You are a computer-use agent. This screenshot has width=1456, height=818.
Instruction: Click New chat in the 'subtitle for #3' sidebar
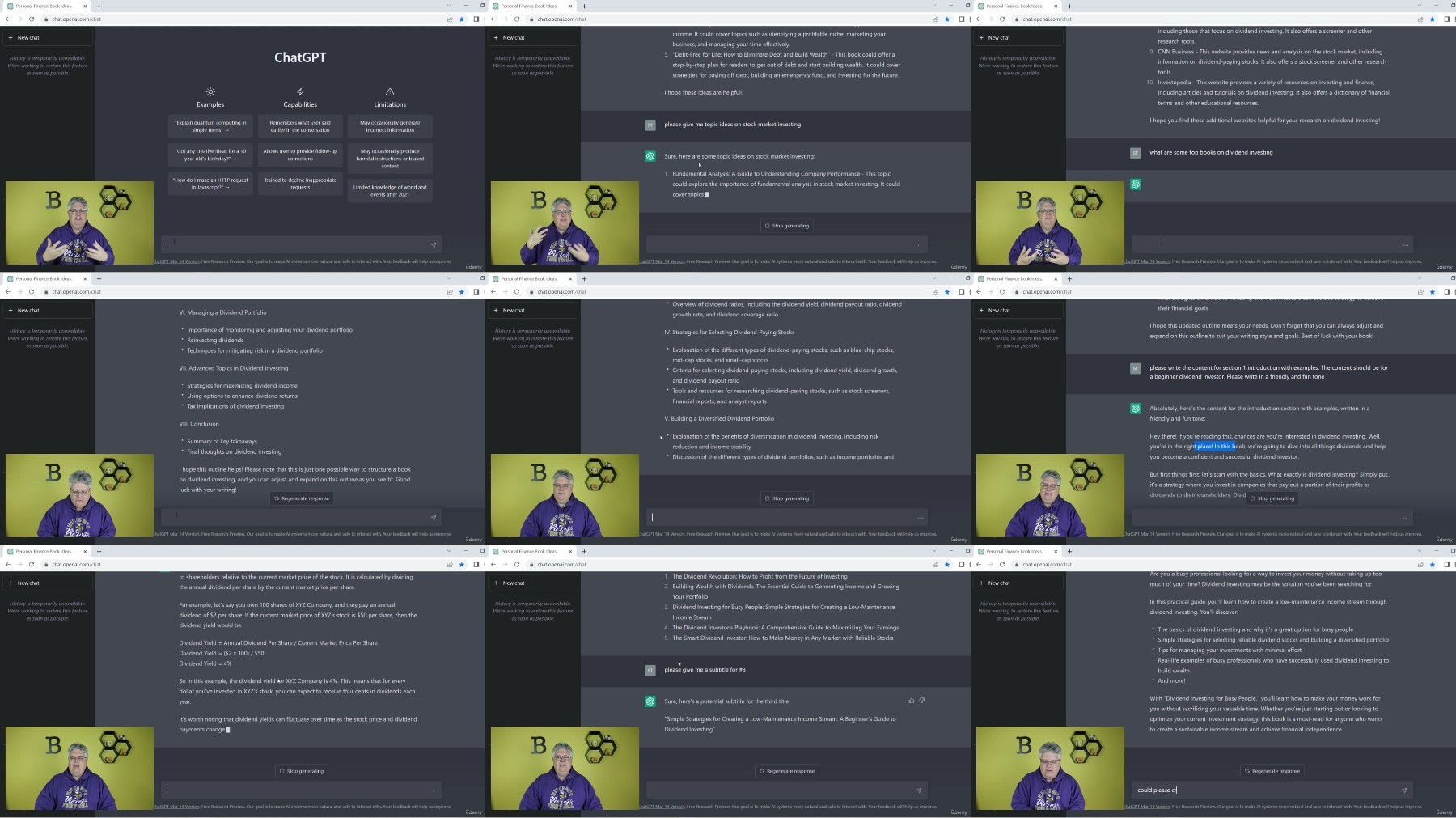click(x=532, y=583)
